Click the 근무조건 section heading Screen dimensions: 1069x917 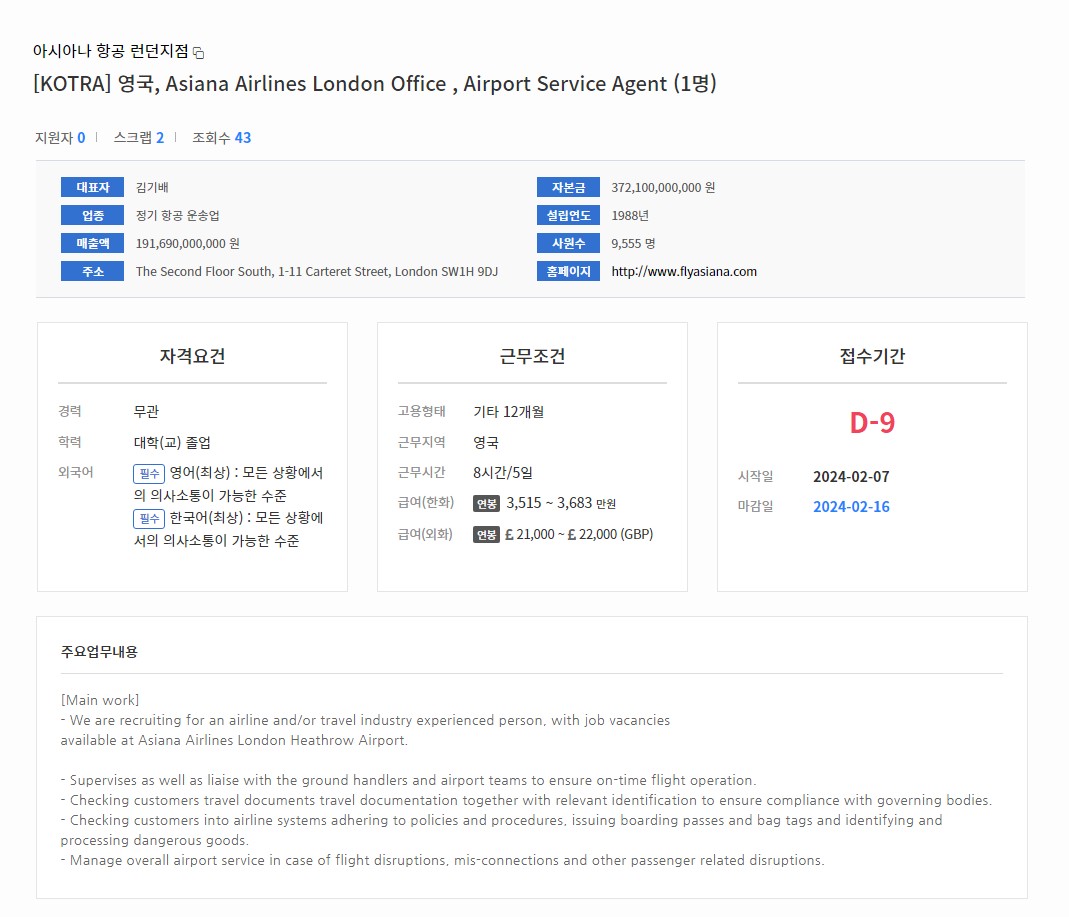click(x=532, y=356)
